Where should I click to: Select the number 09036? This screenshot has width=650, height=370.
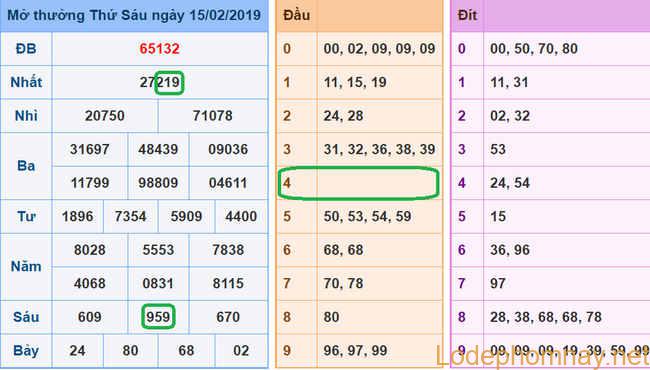pyautogui.click(x=228, y=149)
